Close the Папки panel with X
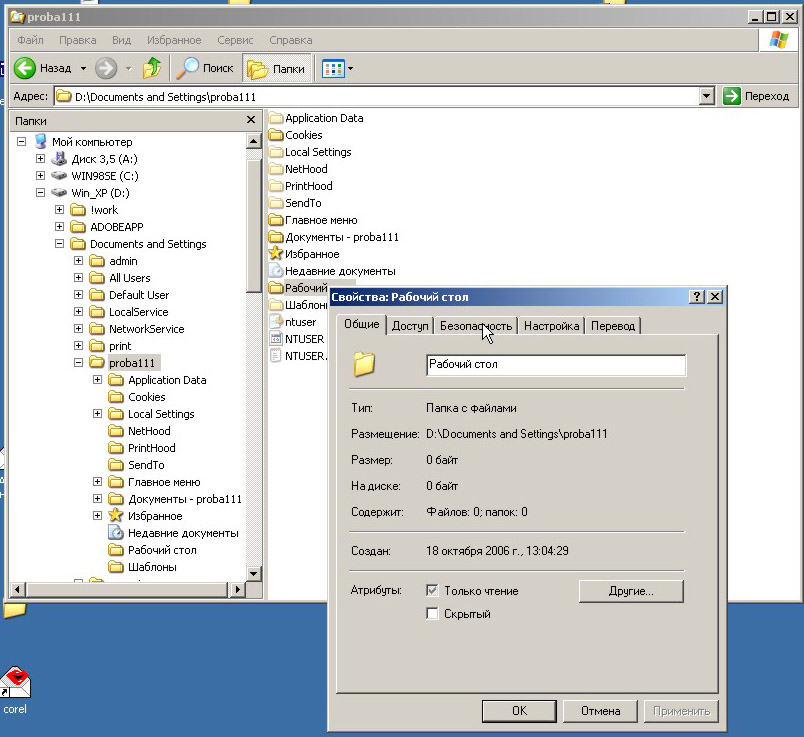The width and height of the screenshot is (804, 737). coord(251,120)
